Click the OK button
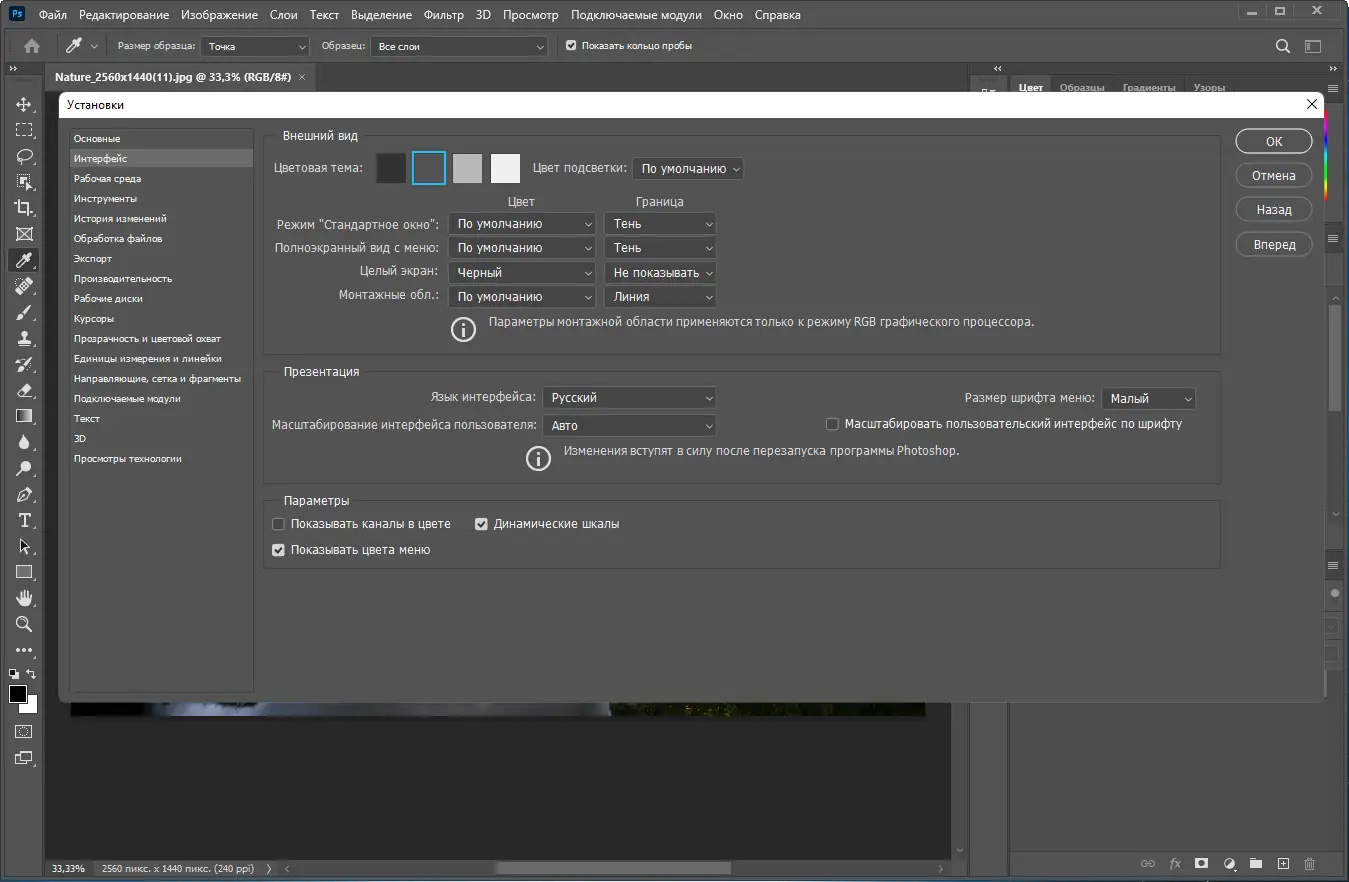1349x882 pixels. 1274,142
